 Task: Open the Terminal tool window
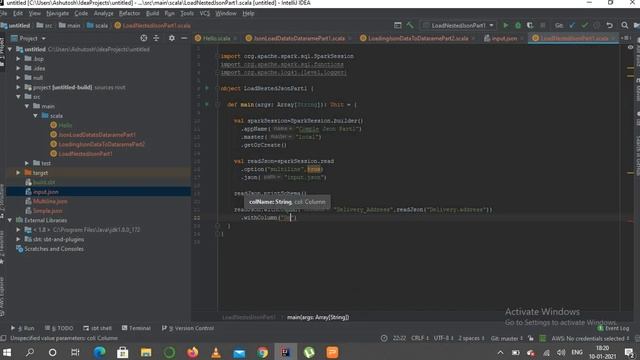(136, 328)
